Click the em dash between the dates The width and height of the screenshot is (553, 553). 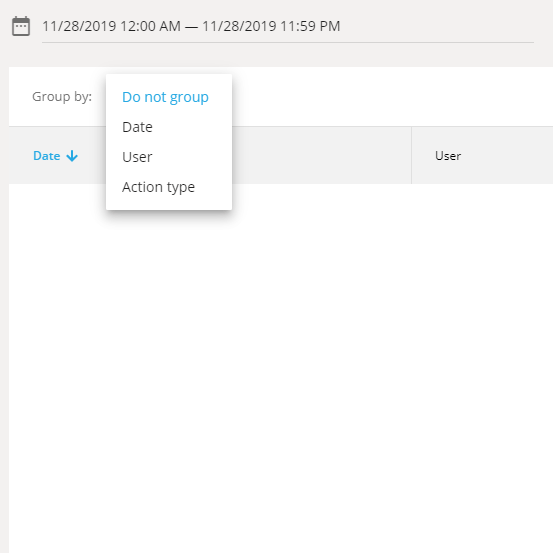tap(191, 26)
